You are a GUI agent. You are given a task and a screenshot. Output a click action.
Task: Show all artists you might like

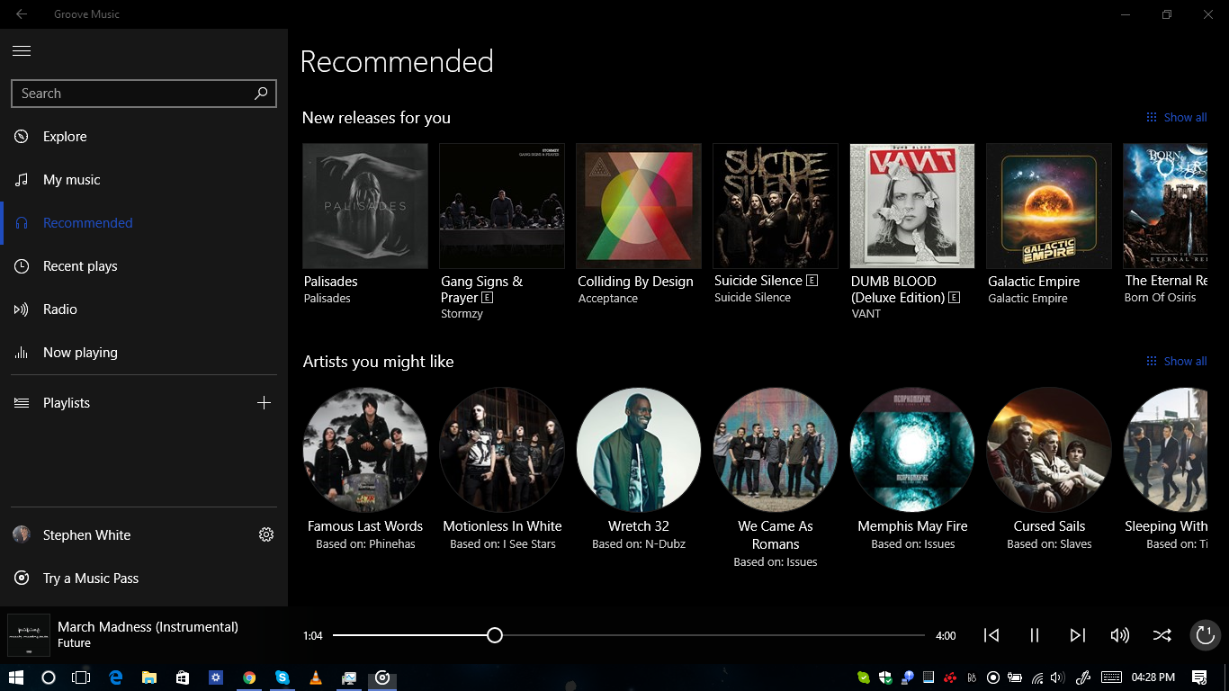1176,361
